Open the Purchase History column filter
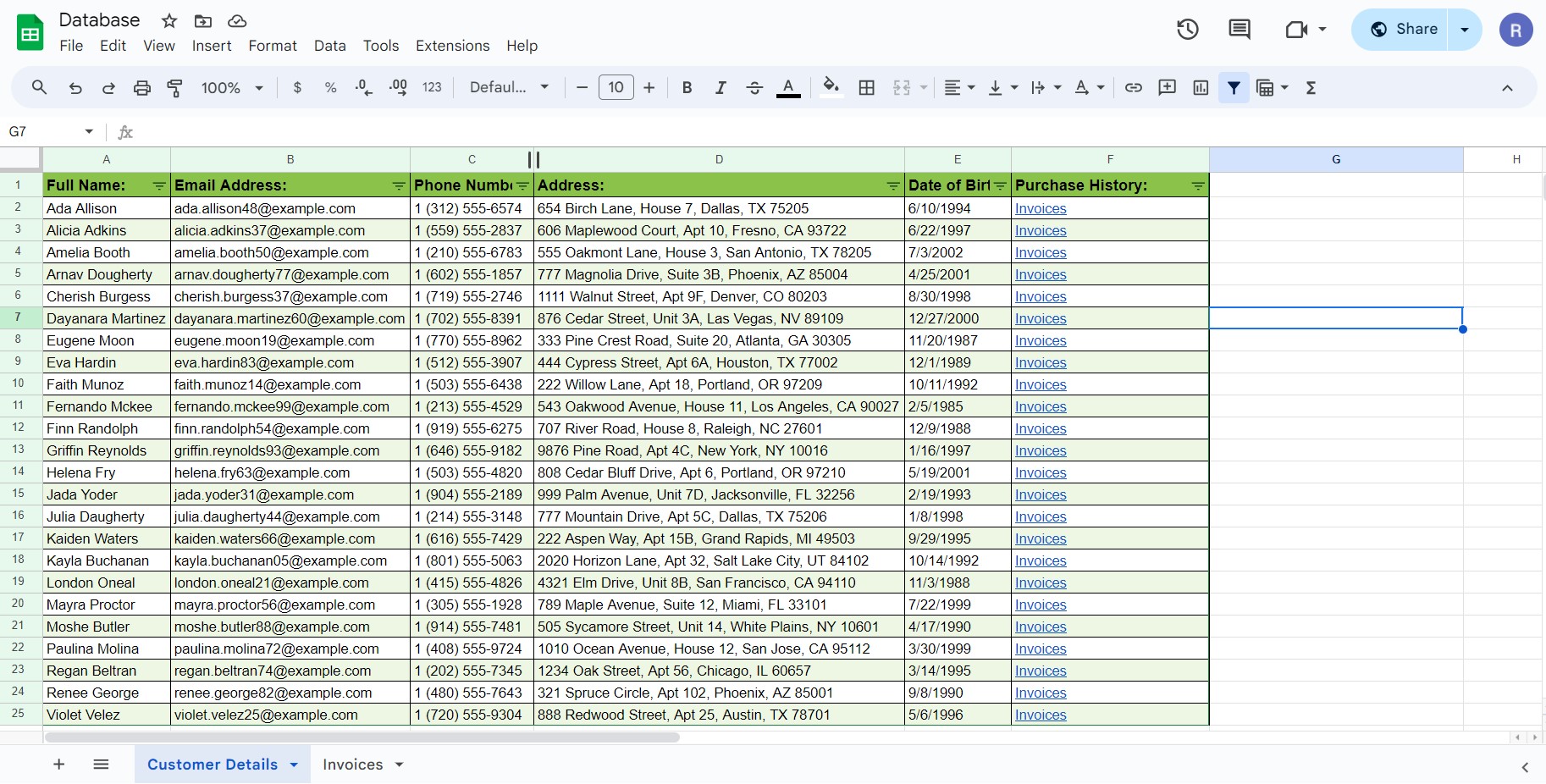This screenshot has height=784, width=1546. pos(1198,185)
